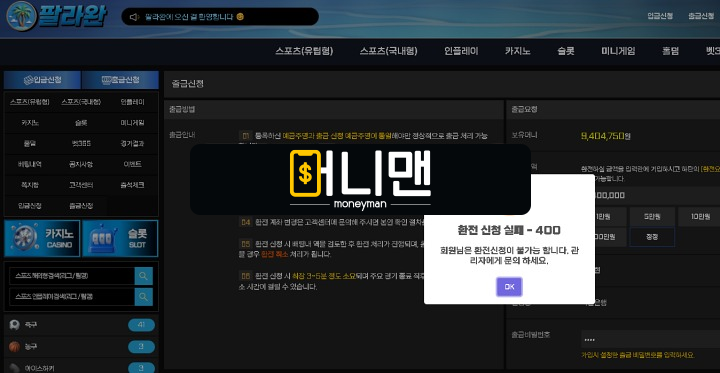Select 스포츠(국내형) in the sidebar menu grid
The height and width of the screenshot is (373, 720).
point(81,102)
